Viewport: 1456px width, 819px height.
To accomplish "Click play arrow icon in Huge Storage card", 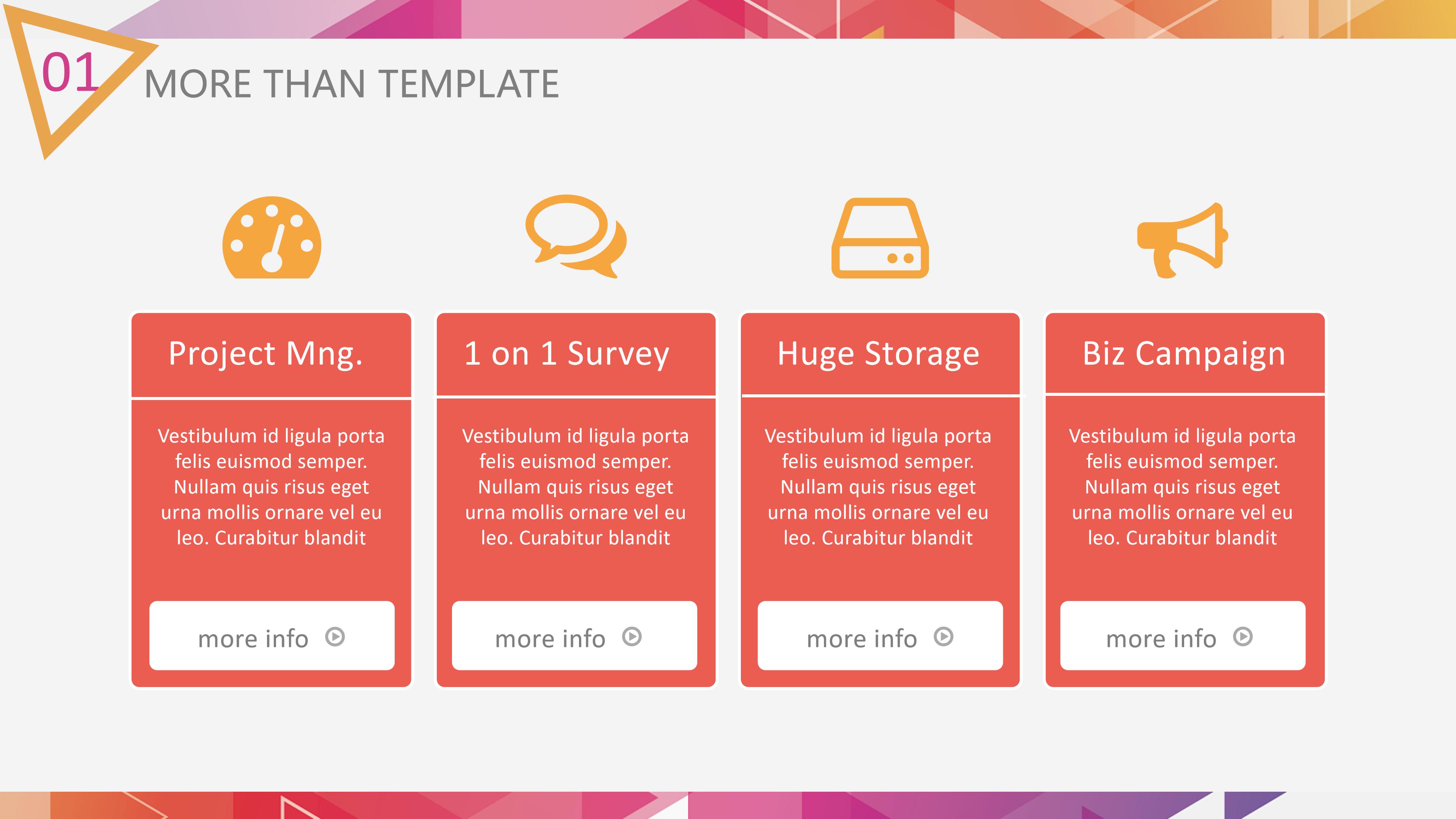I will (x=943, y=637).
